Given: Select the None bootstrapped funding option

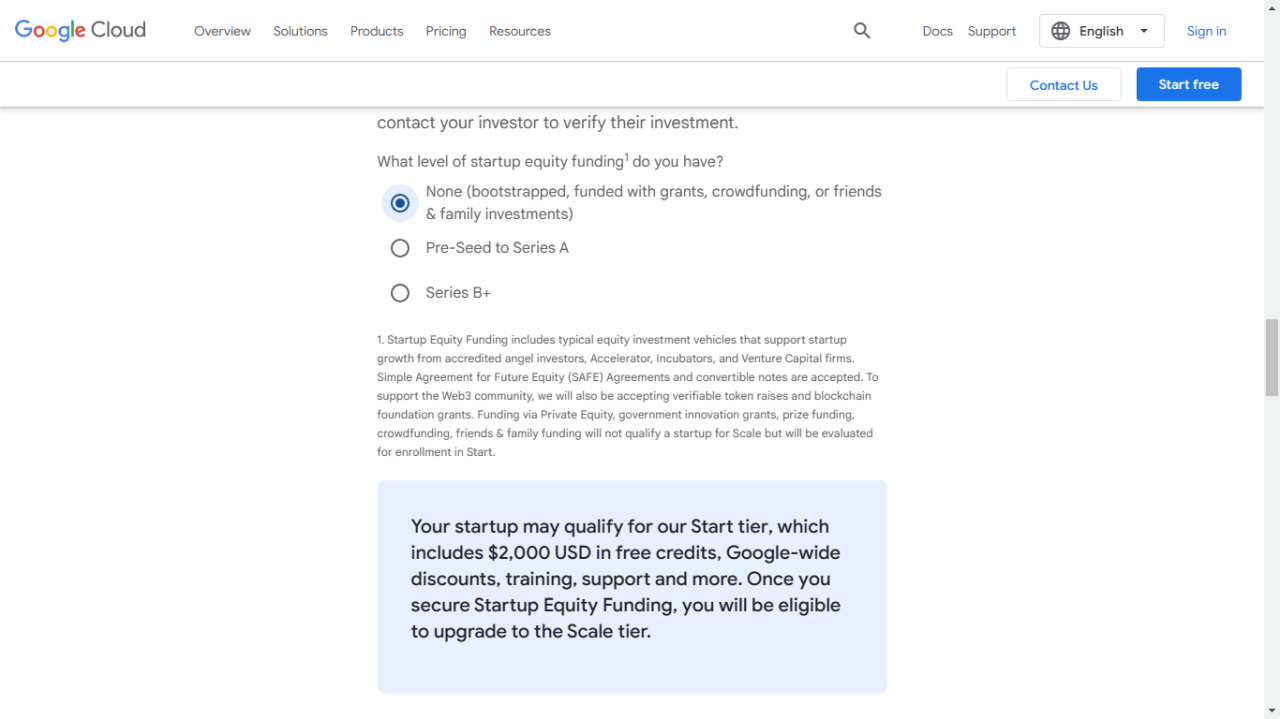Looking at the screenshot, I should pyautogui.click(x=400, y=203).
